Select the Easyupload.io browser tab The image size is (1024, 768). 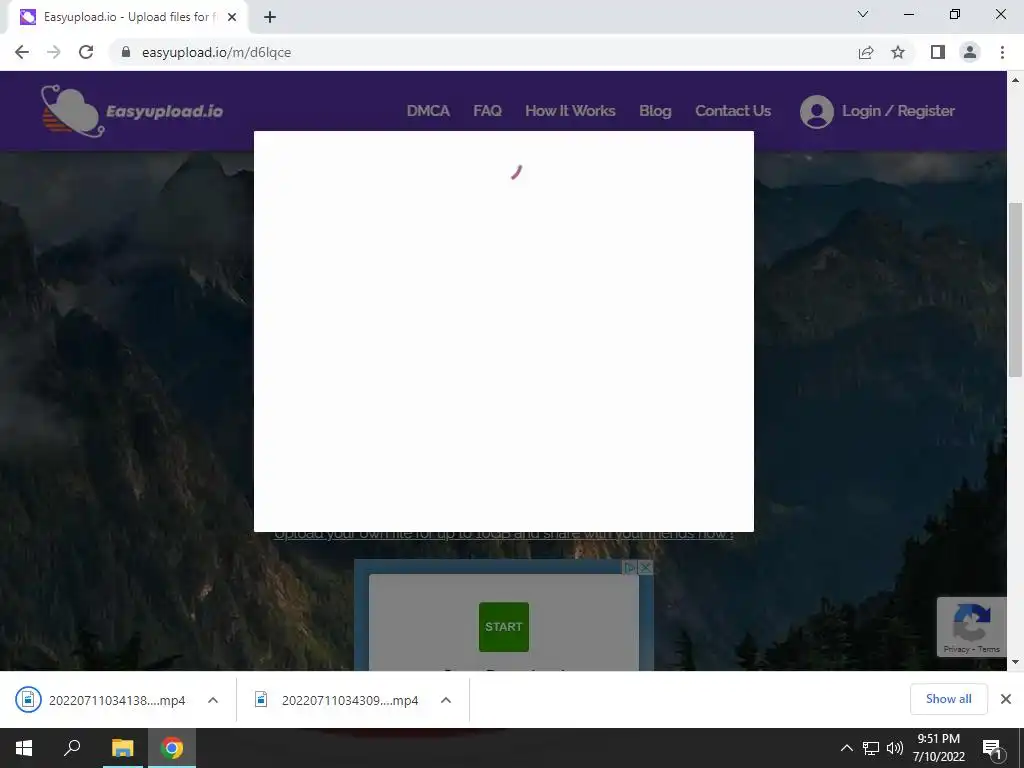(127, 17)
